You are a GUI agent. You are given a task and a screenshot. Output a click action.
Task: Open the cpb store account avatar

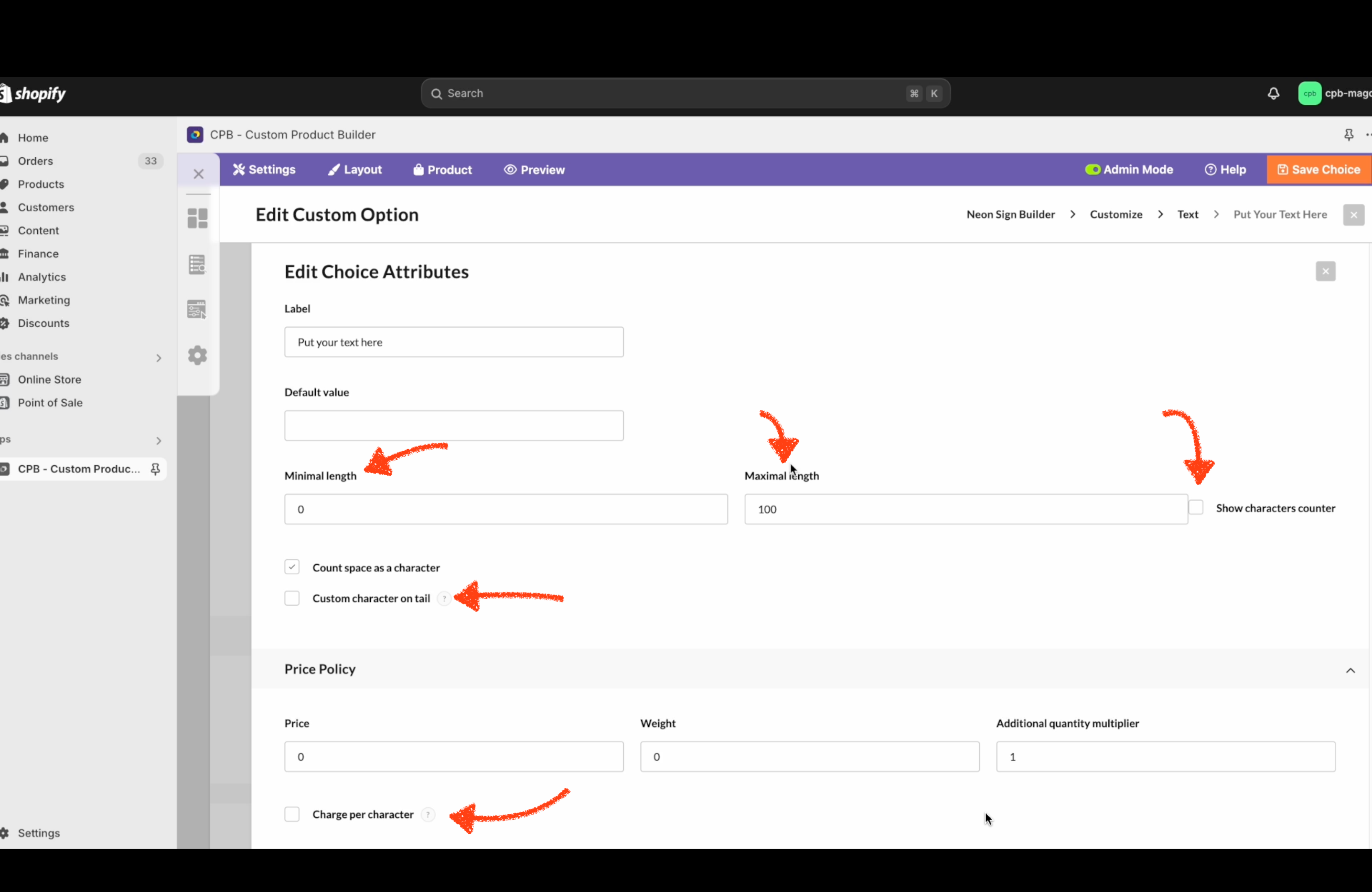point(1309,93)
